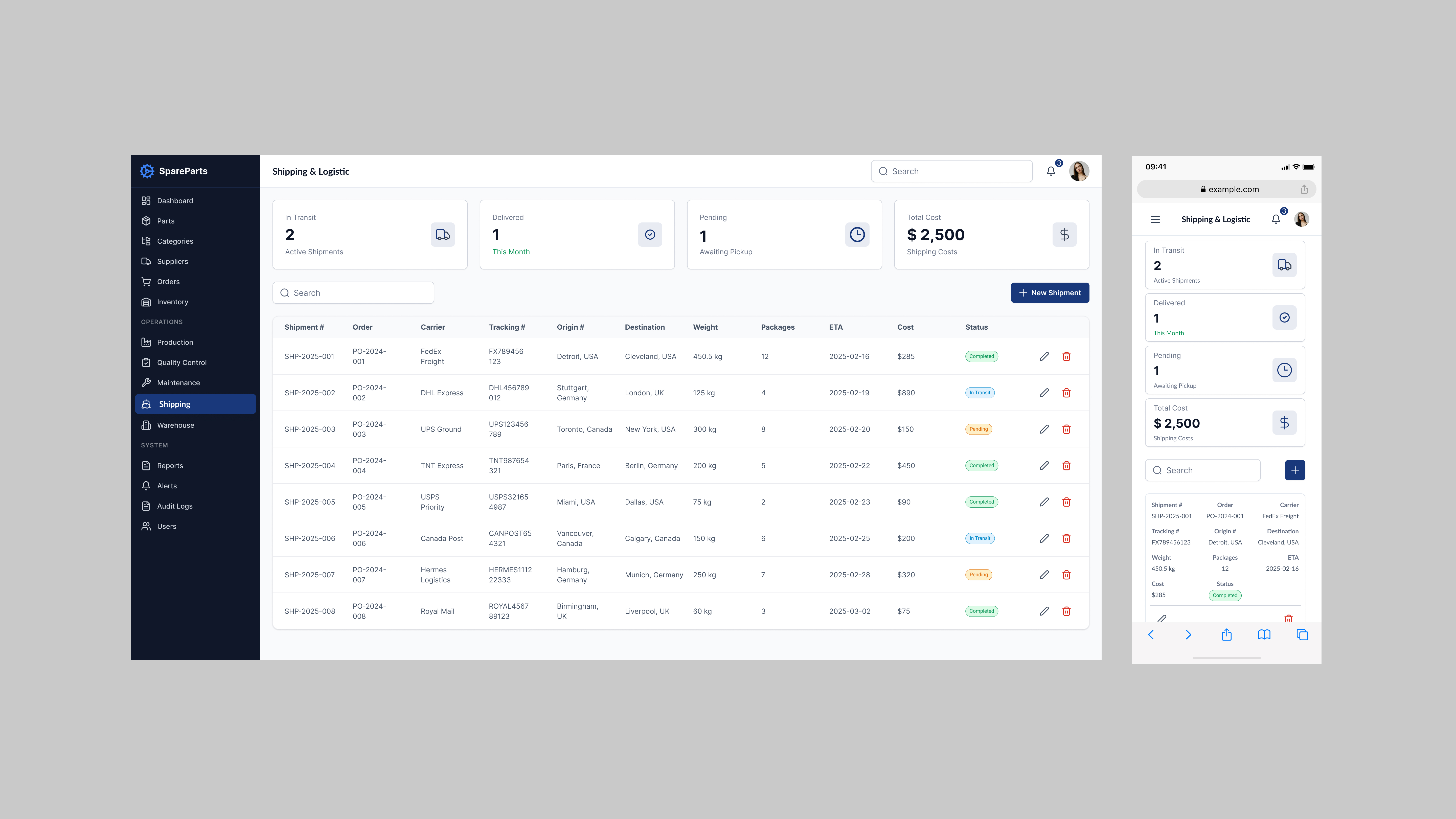Tap Safari tabs overview icon
1456x819 pixels.
1302,635
